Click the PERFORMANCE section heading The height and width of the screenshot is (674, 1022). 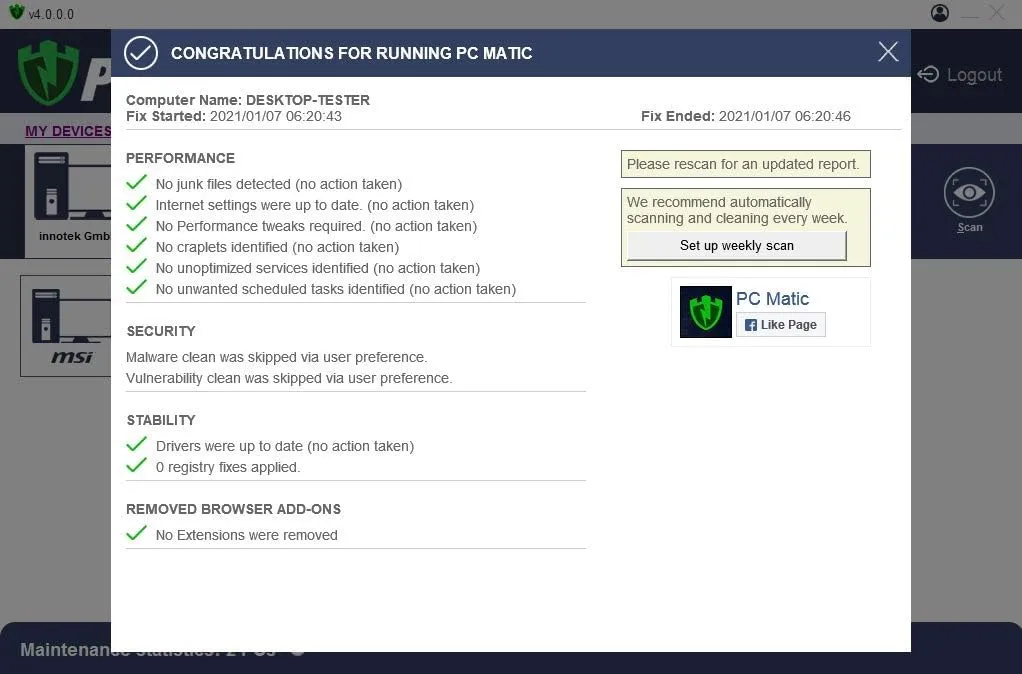pos(181,158)
